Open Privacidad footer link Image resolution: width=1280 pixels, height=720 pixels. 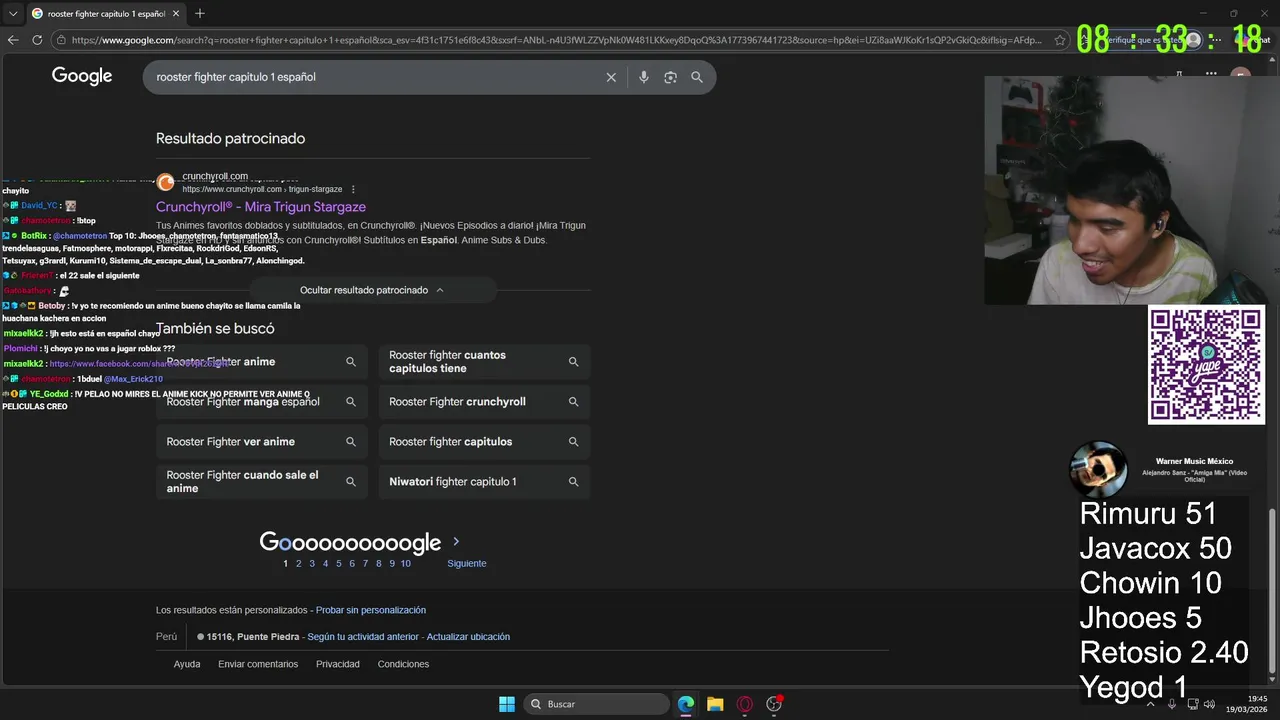coord(338,664)
